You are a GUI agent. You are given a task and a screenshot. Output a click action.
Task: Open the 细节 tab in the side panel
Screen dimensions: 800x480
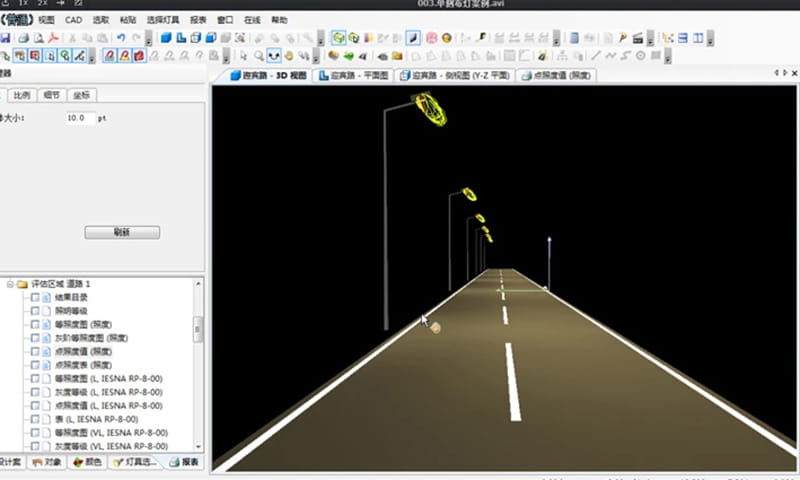[x=52, y=95]
